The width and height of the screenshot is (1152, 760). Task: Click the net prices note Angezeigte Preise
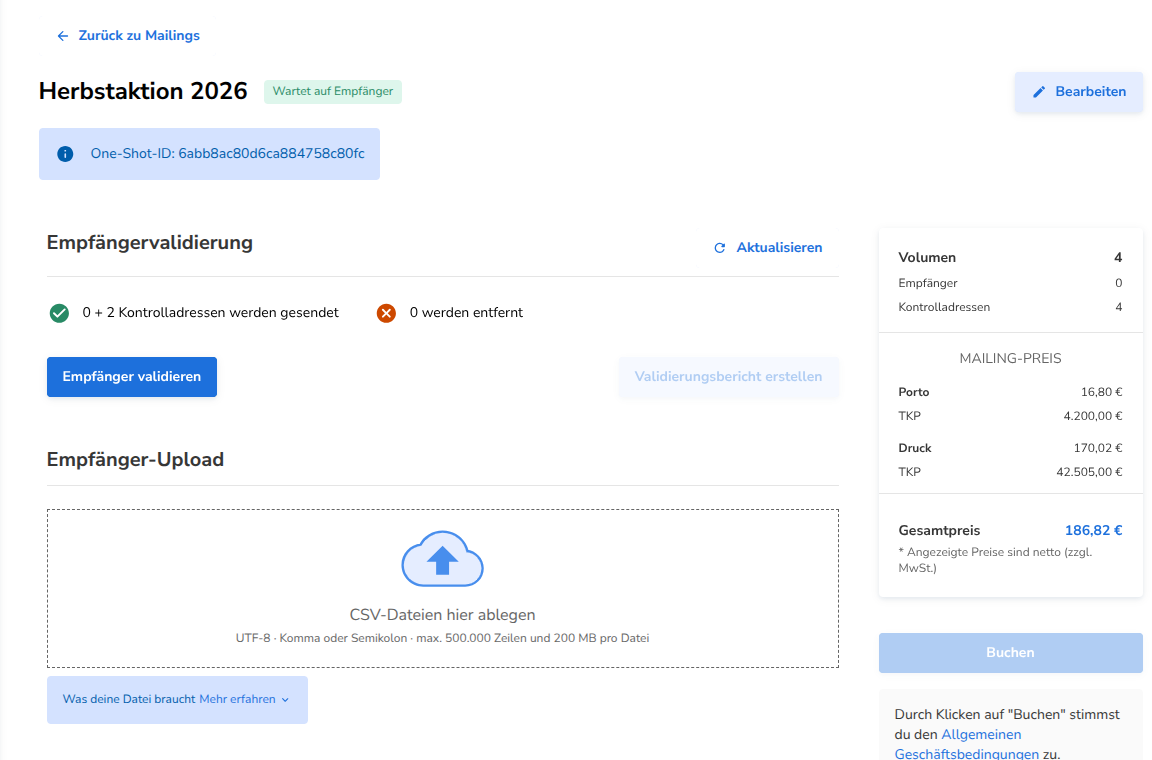tap(996, 560)
